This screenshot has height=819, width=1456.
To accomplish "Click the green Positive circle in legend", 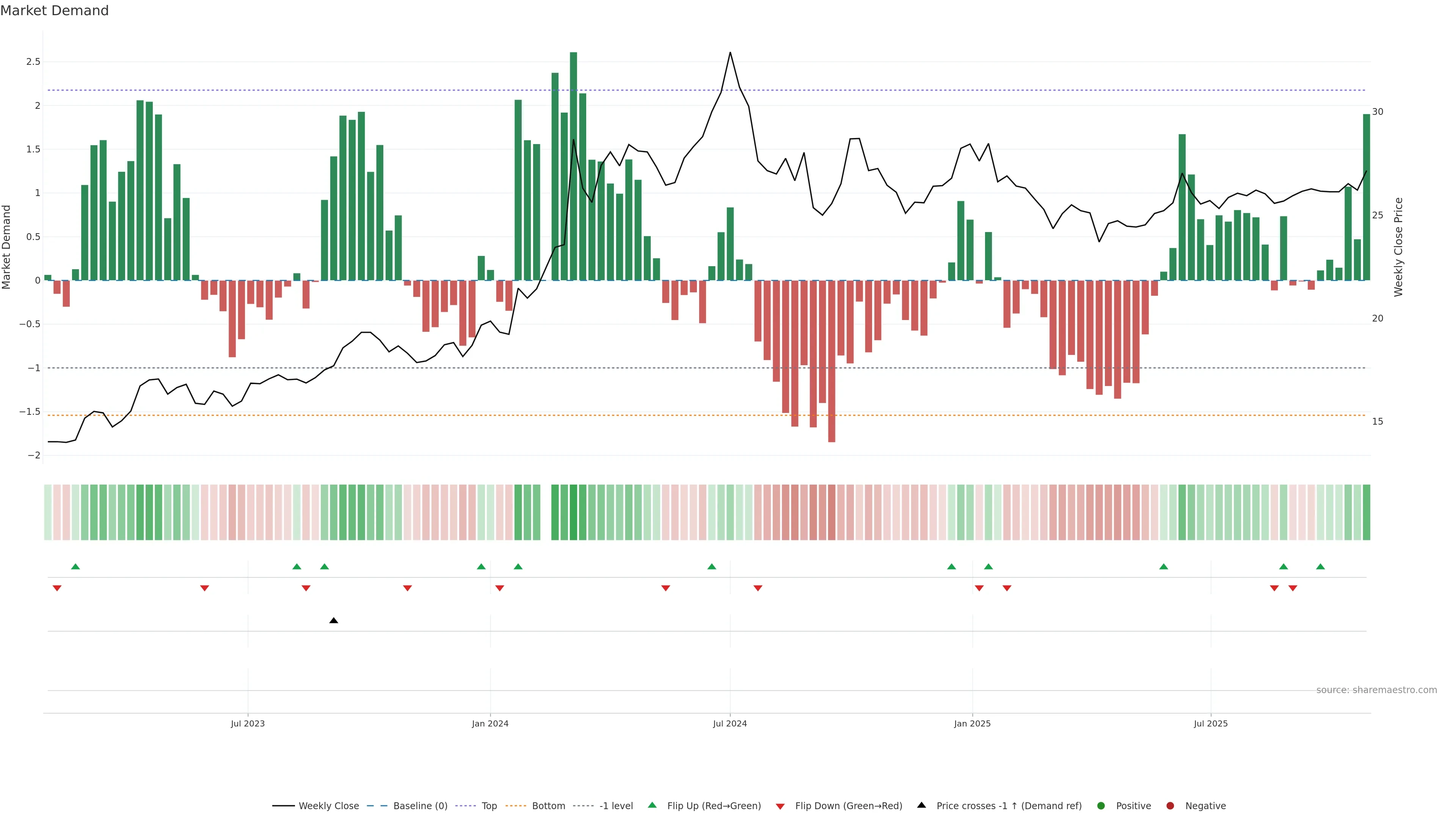I will [x=1100, y=805].
